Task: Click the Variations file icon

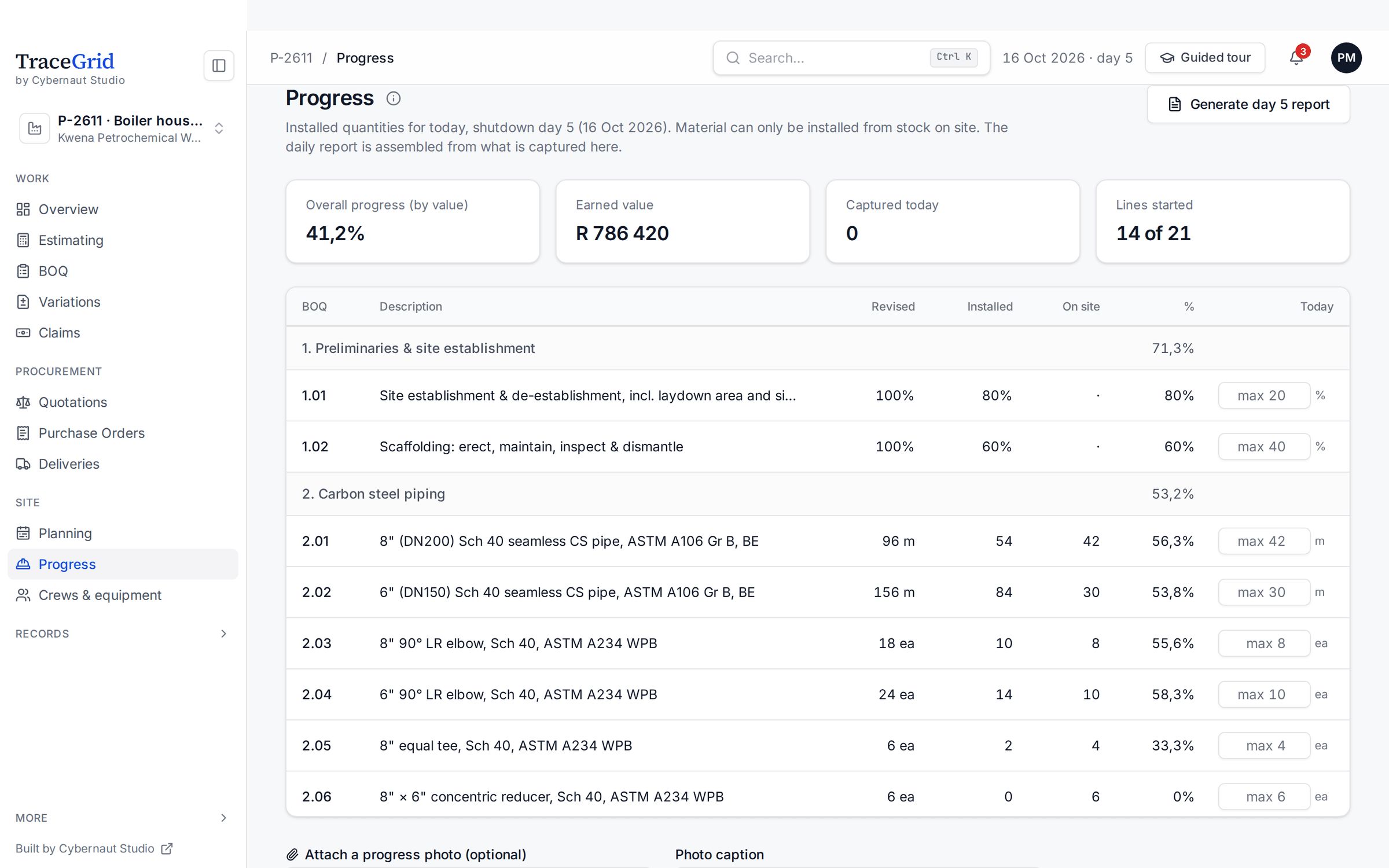Action: click(x=23, y=302)
